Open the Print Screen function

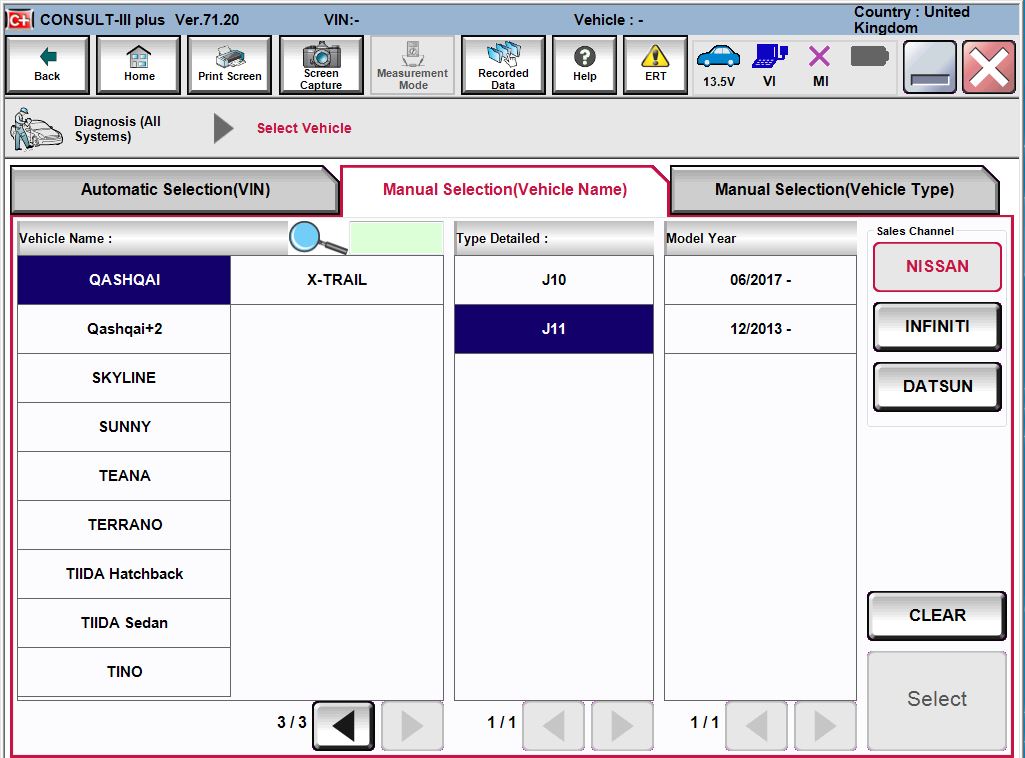229,64
